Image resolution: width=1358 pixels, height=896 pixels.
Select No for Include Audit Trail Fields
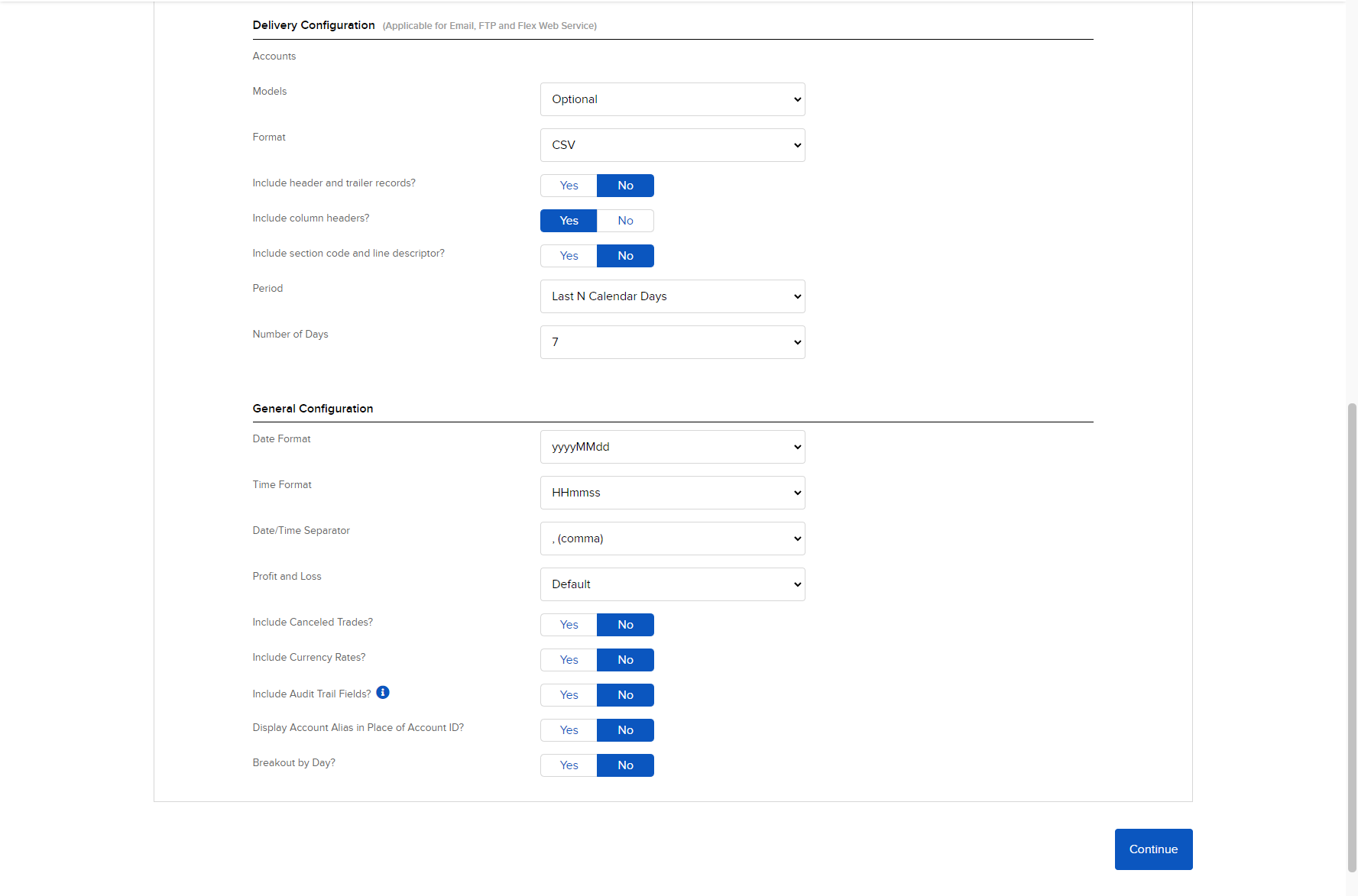point(625,695)
